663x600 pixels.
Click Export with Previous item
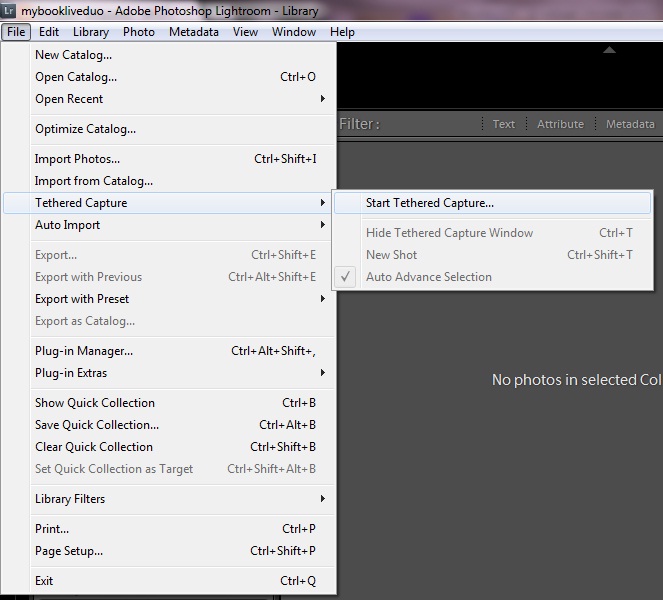point(169,277)
